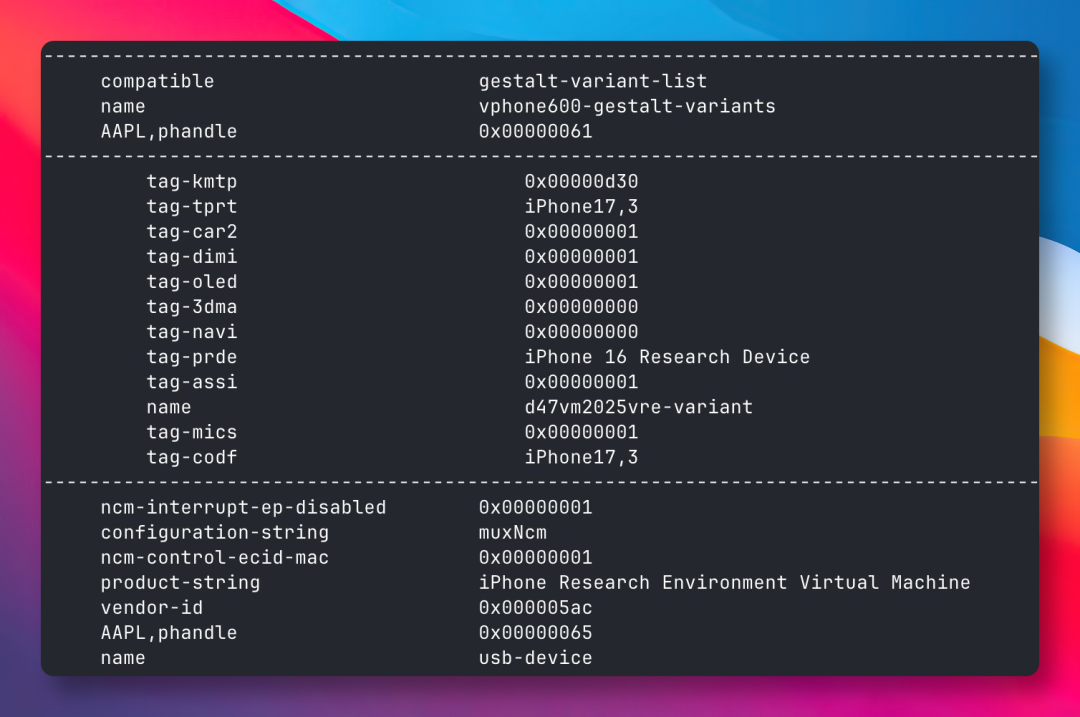1080x717 pixels.
Task: Select the iPhone Research Environment Virtual Machine text
Action: 724,582
